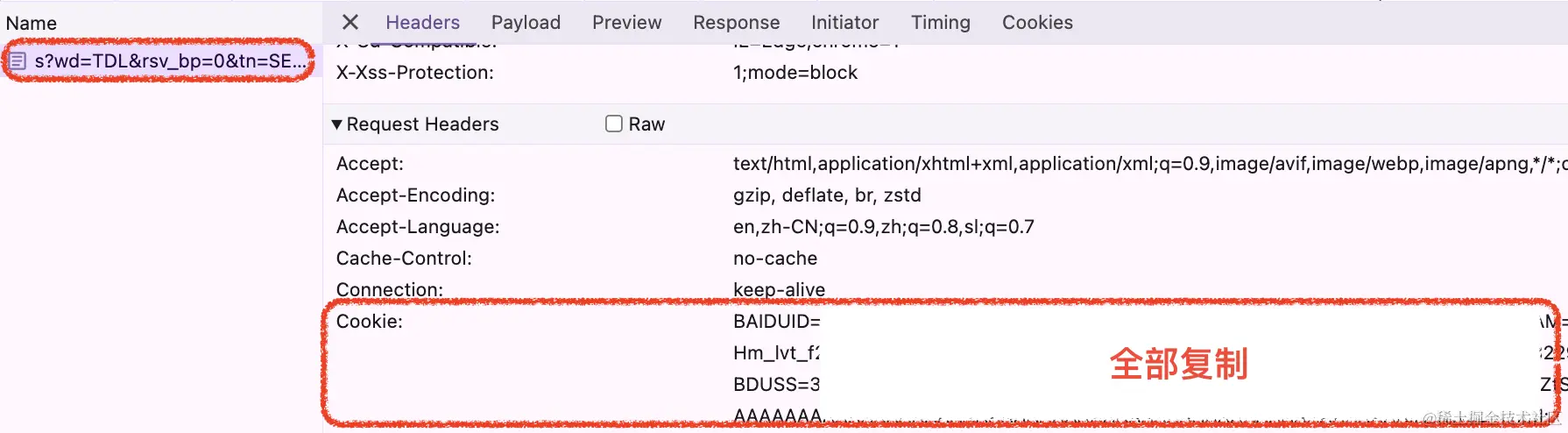Select the s?wd=TDL request entry
The image size is (1568, 433).
[x=160, y=60]
